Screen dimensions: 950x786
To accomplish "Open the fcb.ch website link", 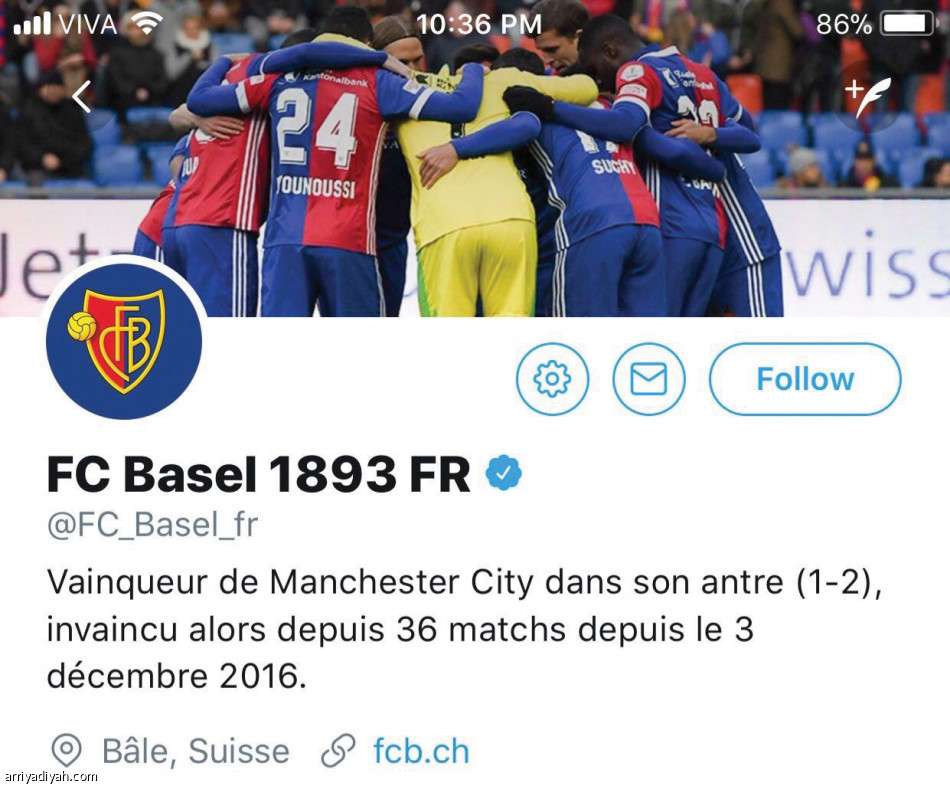I will (422, 751).
